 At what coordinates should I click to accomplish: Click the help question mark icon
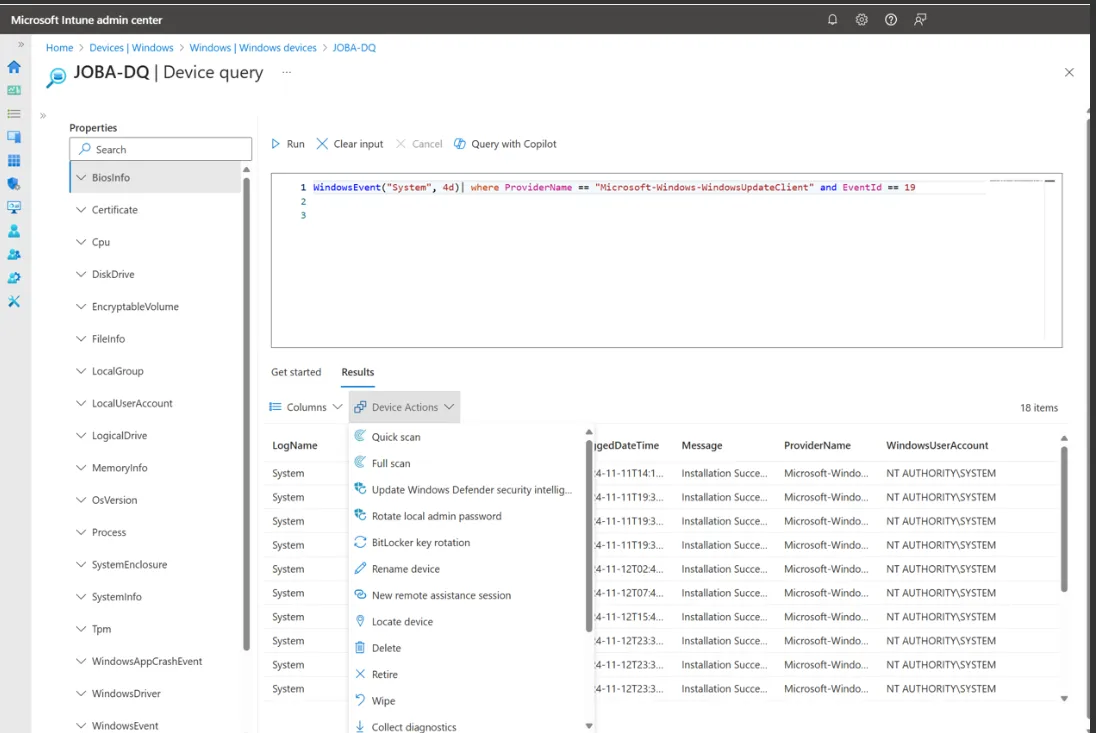[x=891, y=20]
